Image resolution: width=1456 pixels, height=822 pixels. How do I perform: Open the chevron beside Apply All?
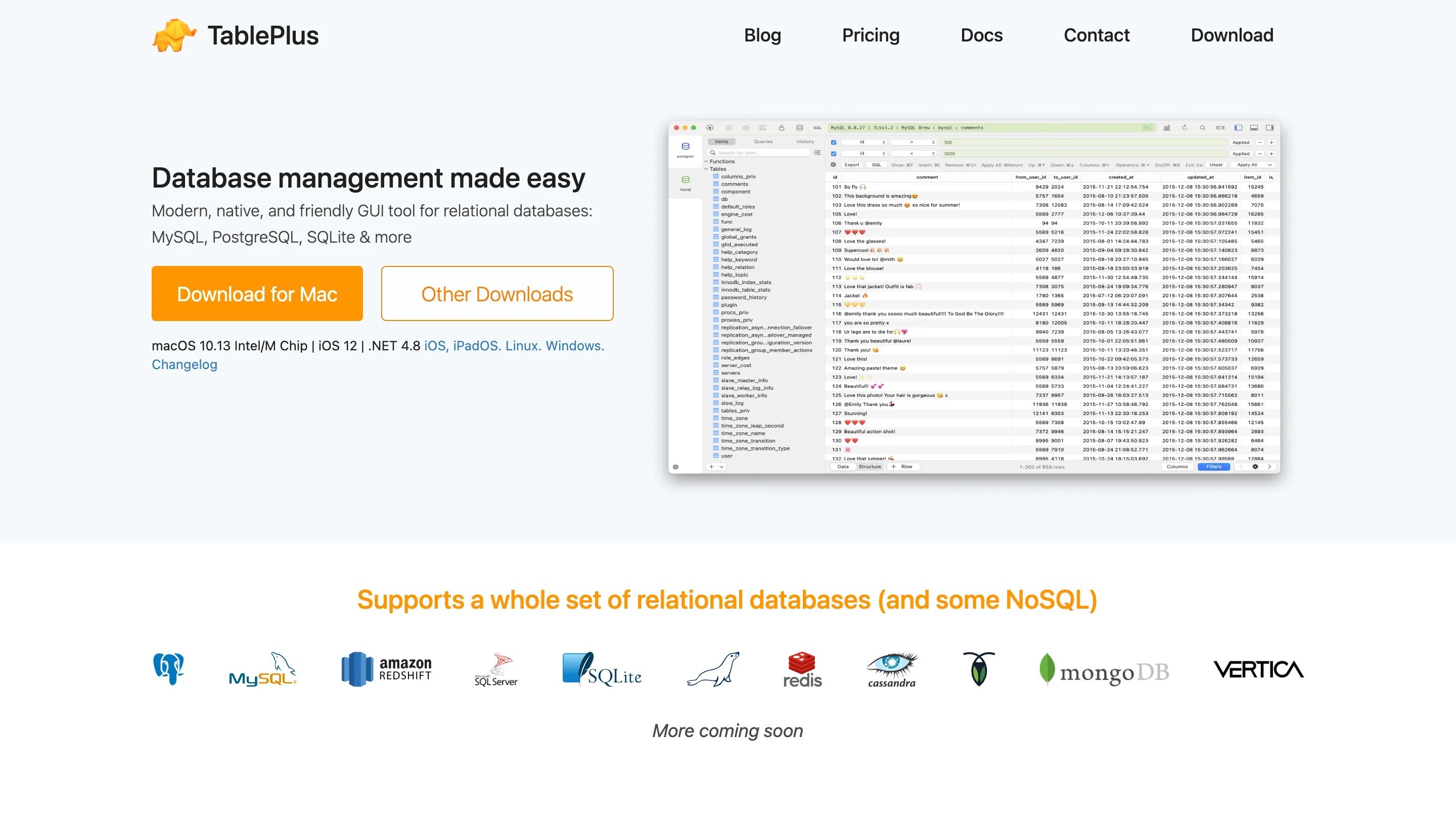pyautogui.click(x=1270, y=165)
